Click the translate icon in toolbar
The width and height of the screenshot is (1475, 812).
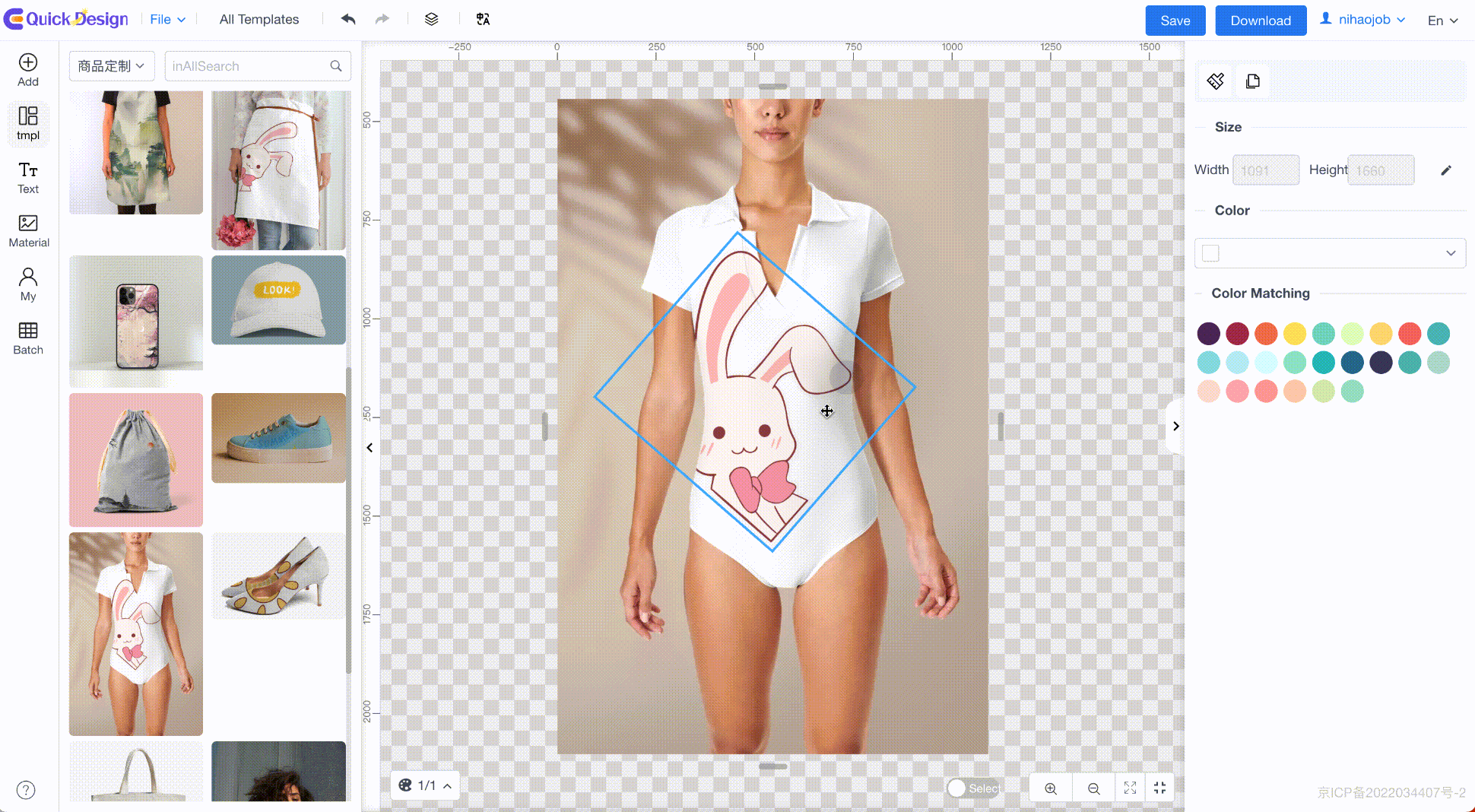(x=483, y=19)
